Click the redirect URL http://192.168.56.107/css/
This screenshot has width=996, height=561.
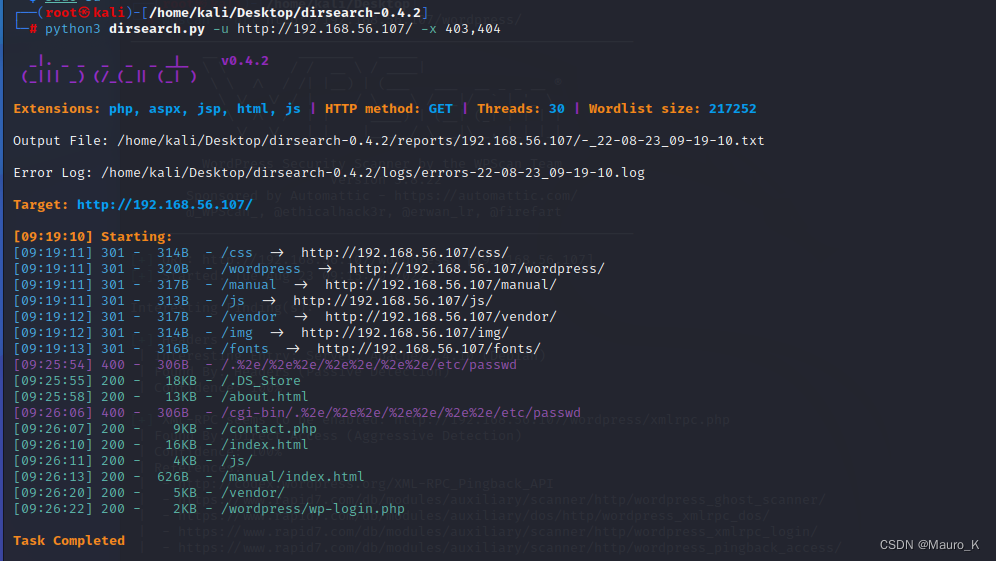pyautogui.click(x=405, y=253)
